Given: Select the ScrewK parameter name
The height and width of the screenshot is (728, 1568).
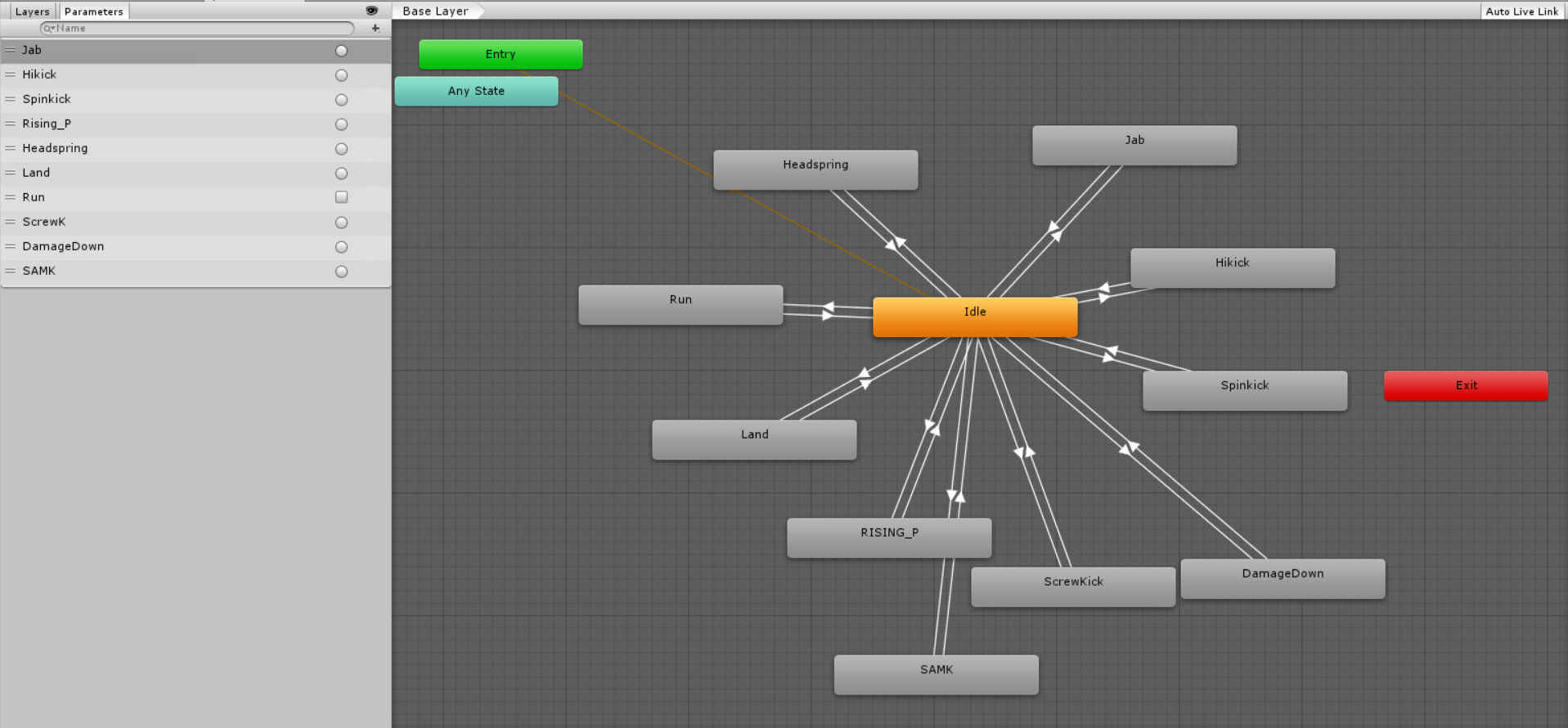Looking at the screenshot, I should click(44, 222).
